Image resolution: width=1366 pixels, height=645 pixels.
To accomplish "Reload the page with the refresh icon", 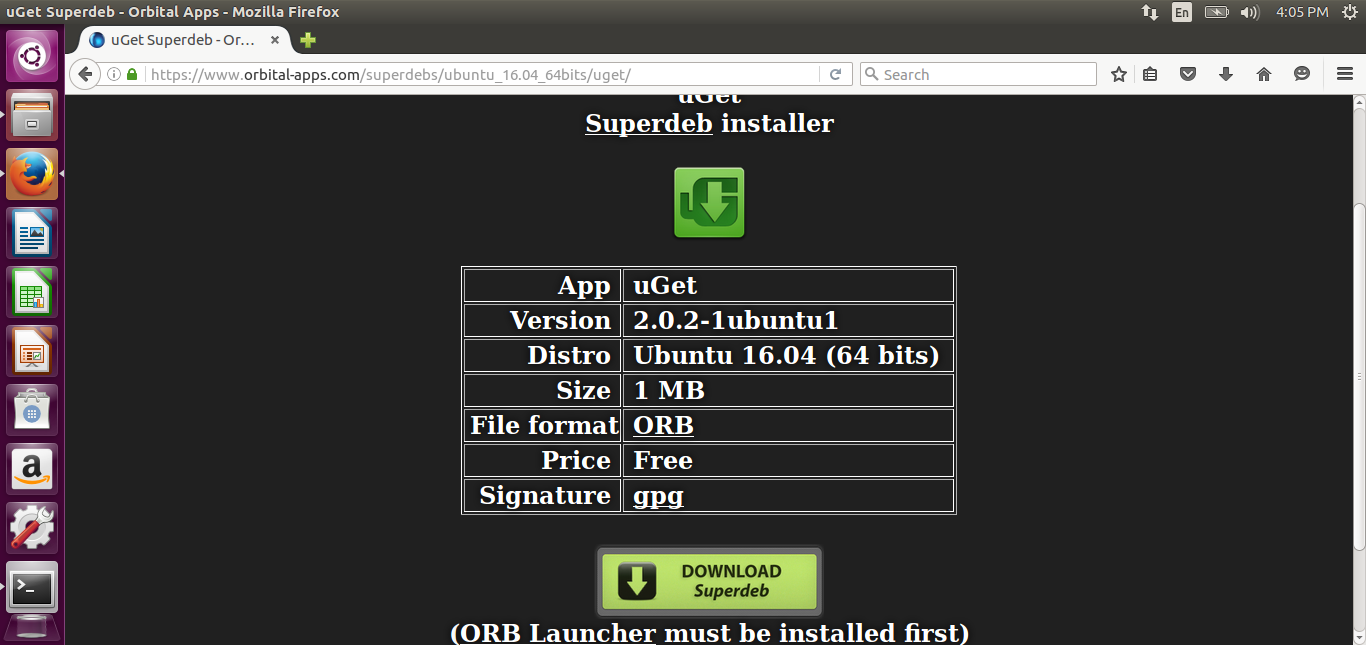I will (x=835, y=74).
